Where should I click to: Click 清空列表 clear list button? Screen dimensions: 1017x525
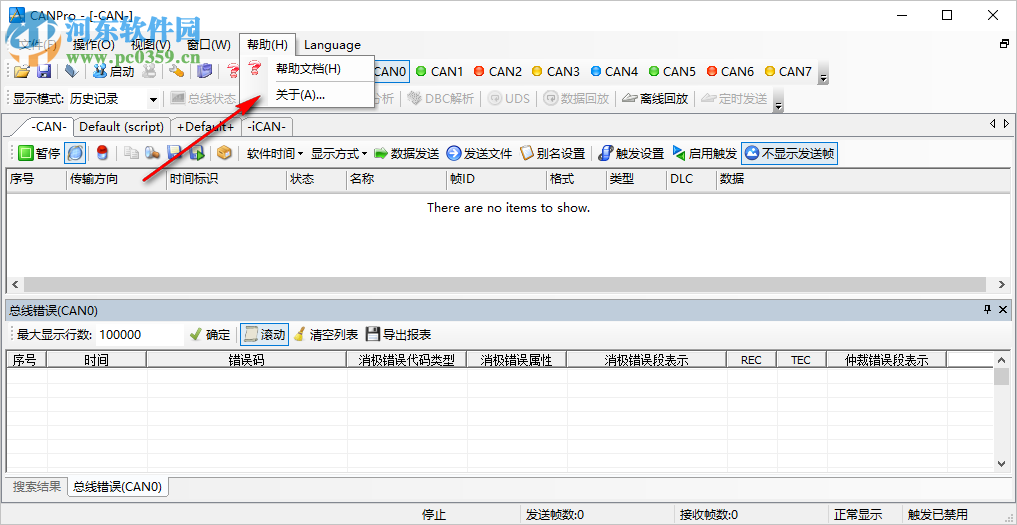(326, 335)
